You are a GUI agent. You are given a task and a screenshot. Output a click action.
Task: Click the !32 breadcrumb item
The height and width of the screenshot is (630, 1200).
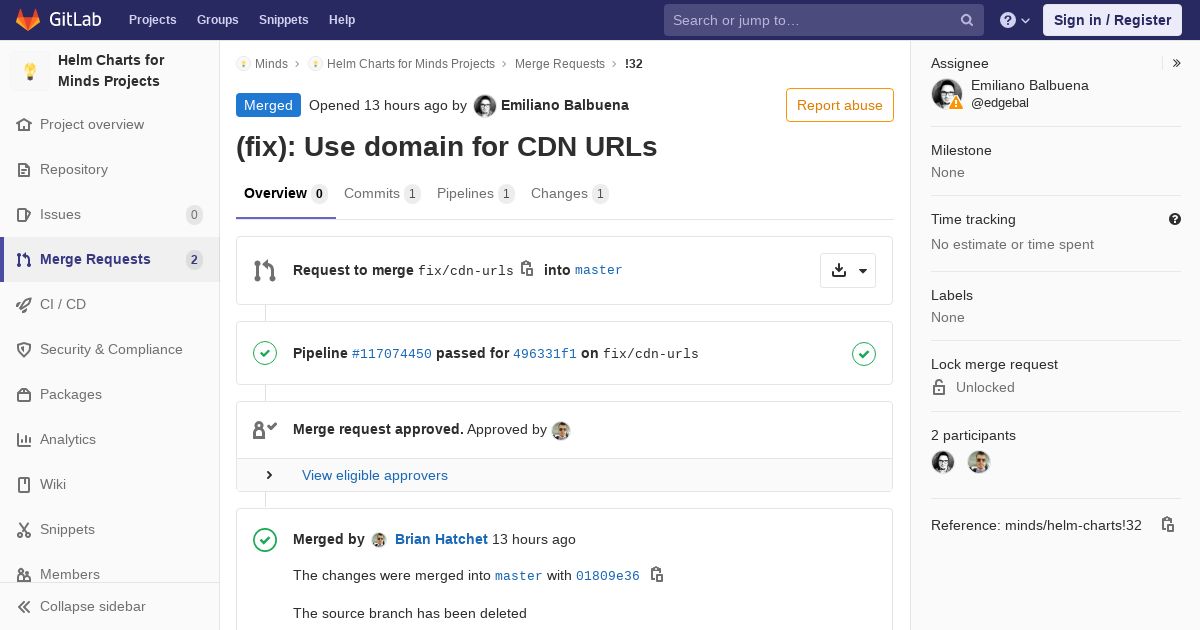pos(634,64)
